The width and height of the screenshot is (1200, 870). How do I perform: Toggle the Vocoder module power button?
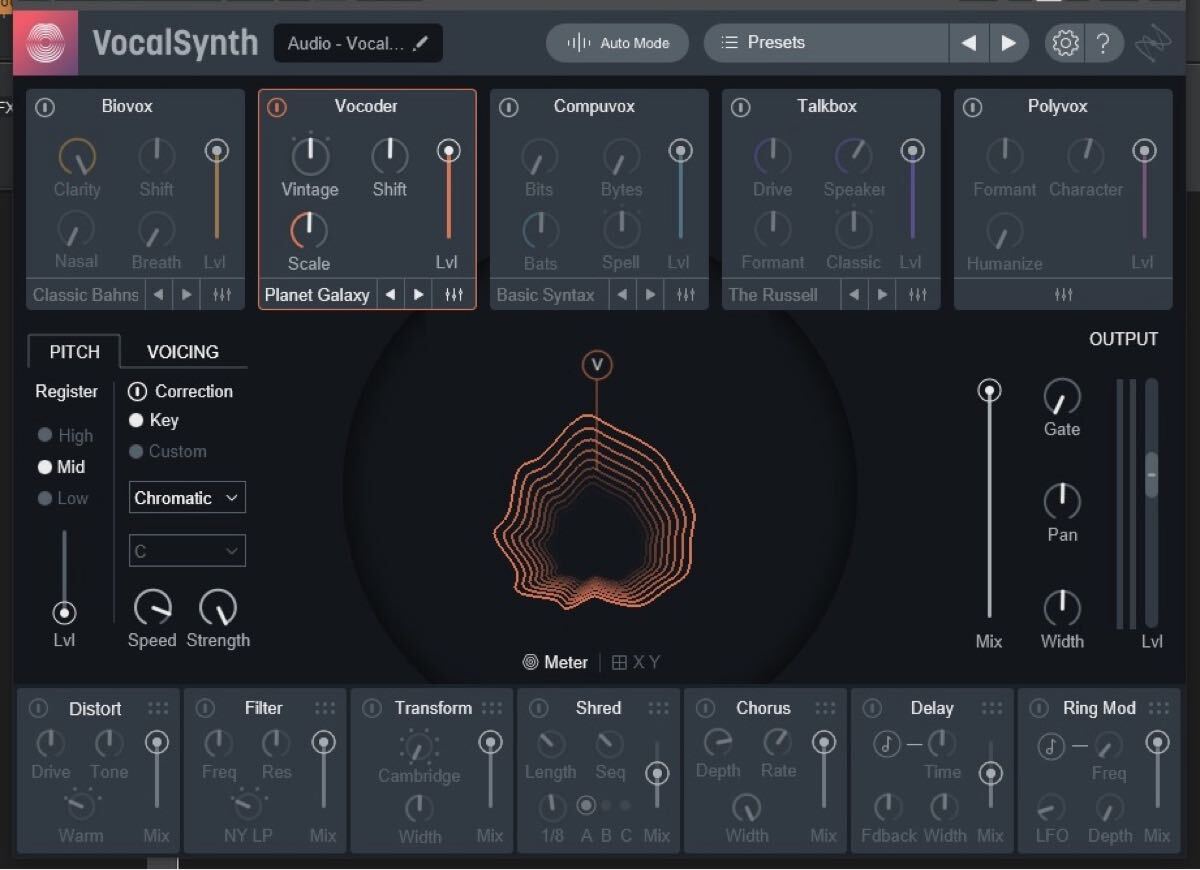[277, 107]
